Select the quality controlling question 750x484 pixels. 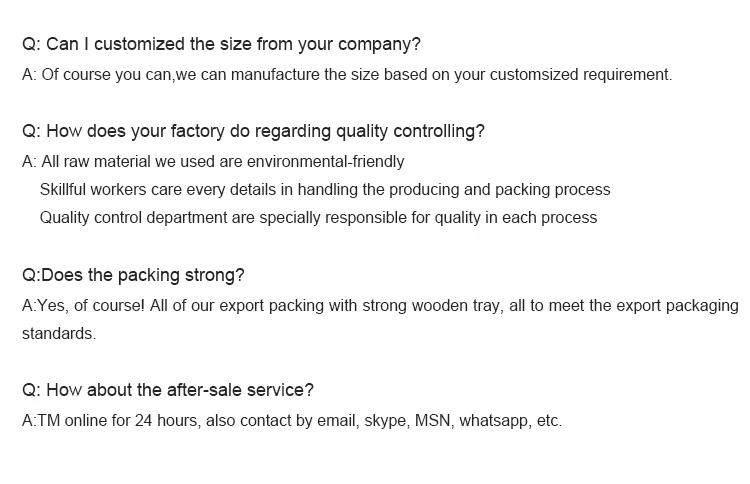[253, 131]
